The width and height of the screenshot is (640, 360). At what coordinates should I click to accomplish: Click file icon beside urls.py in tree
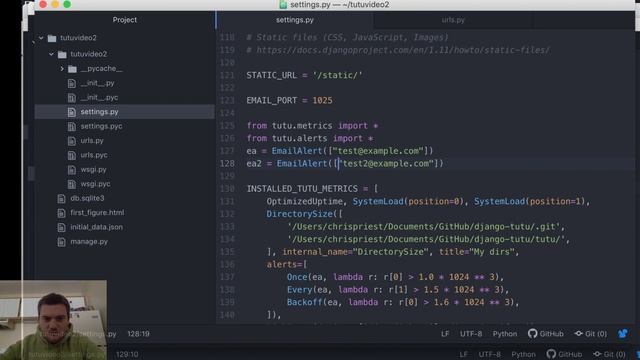72,141
